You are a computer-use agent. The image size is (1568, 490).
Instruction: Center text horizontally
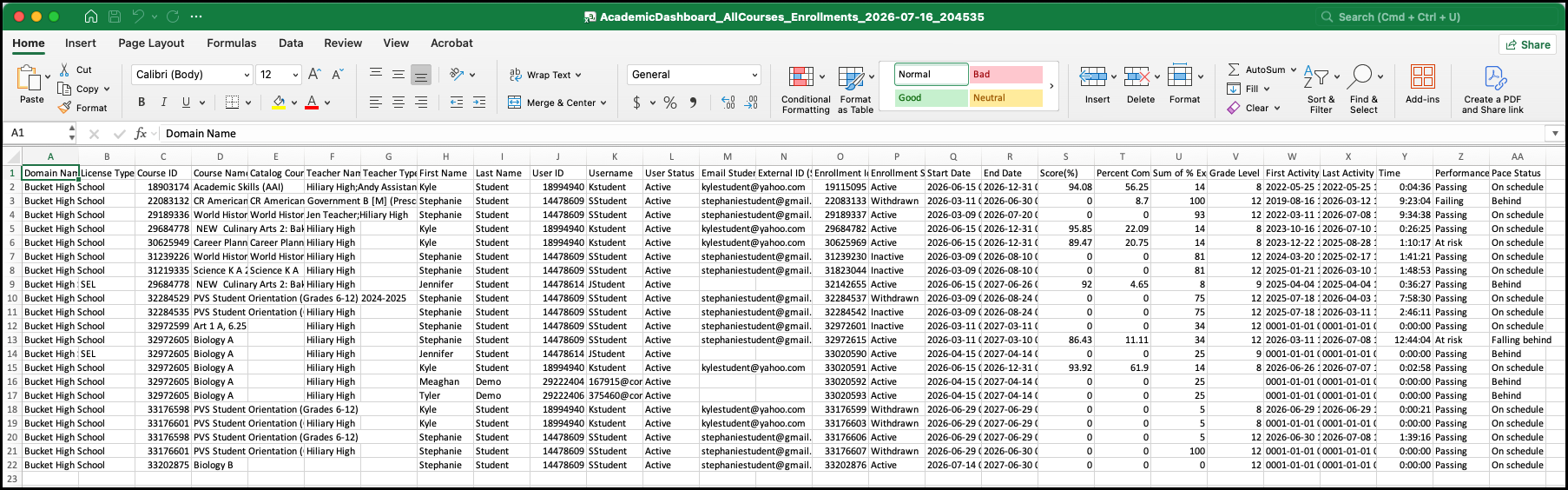click(399, 103)
